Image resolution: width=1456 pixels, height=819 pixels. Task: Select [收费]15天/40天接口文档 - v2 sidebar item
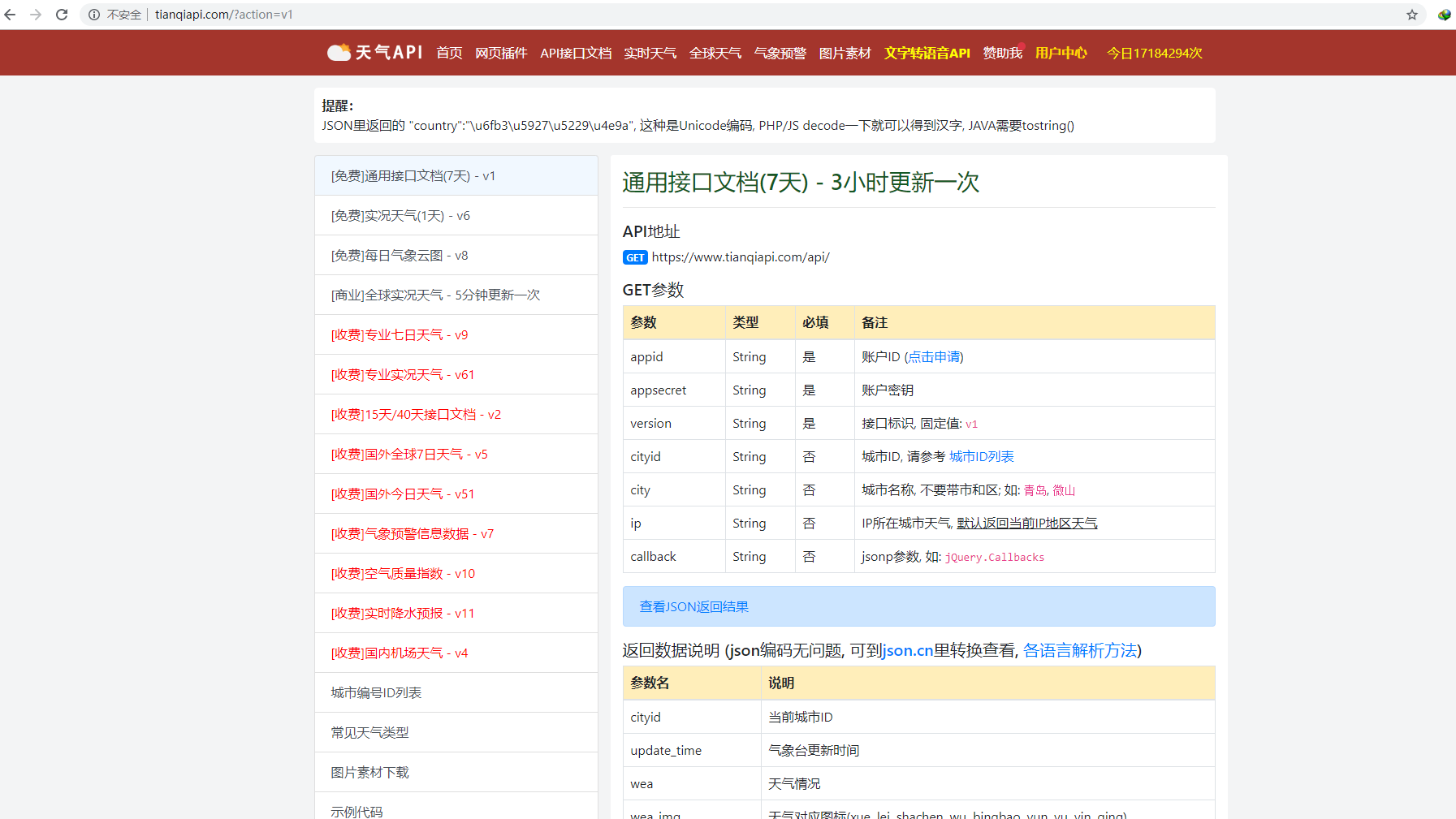pos(456,414)
